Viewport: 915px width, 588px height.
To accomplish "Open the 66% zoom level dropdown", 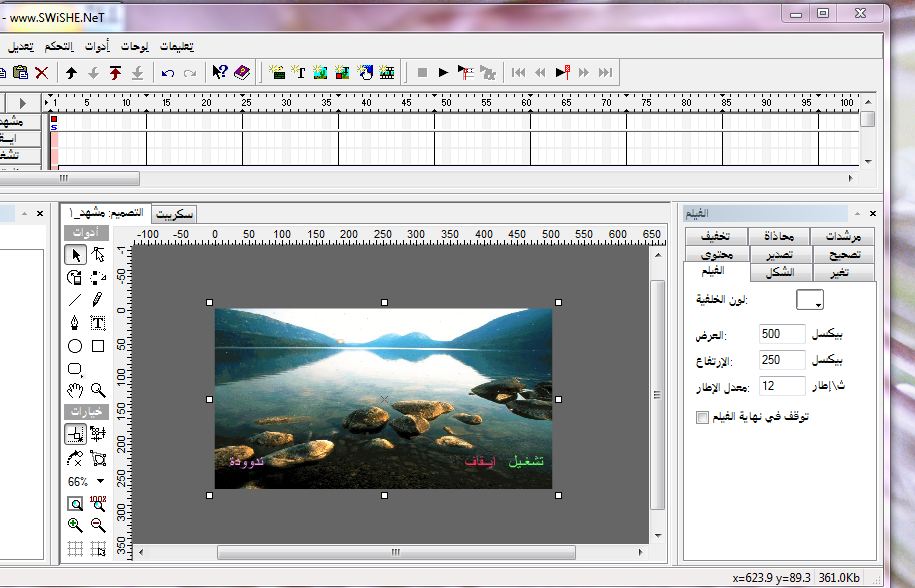I will (100, 481).
